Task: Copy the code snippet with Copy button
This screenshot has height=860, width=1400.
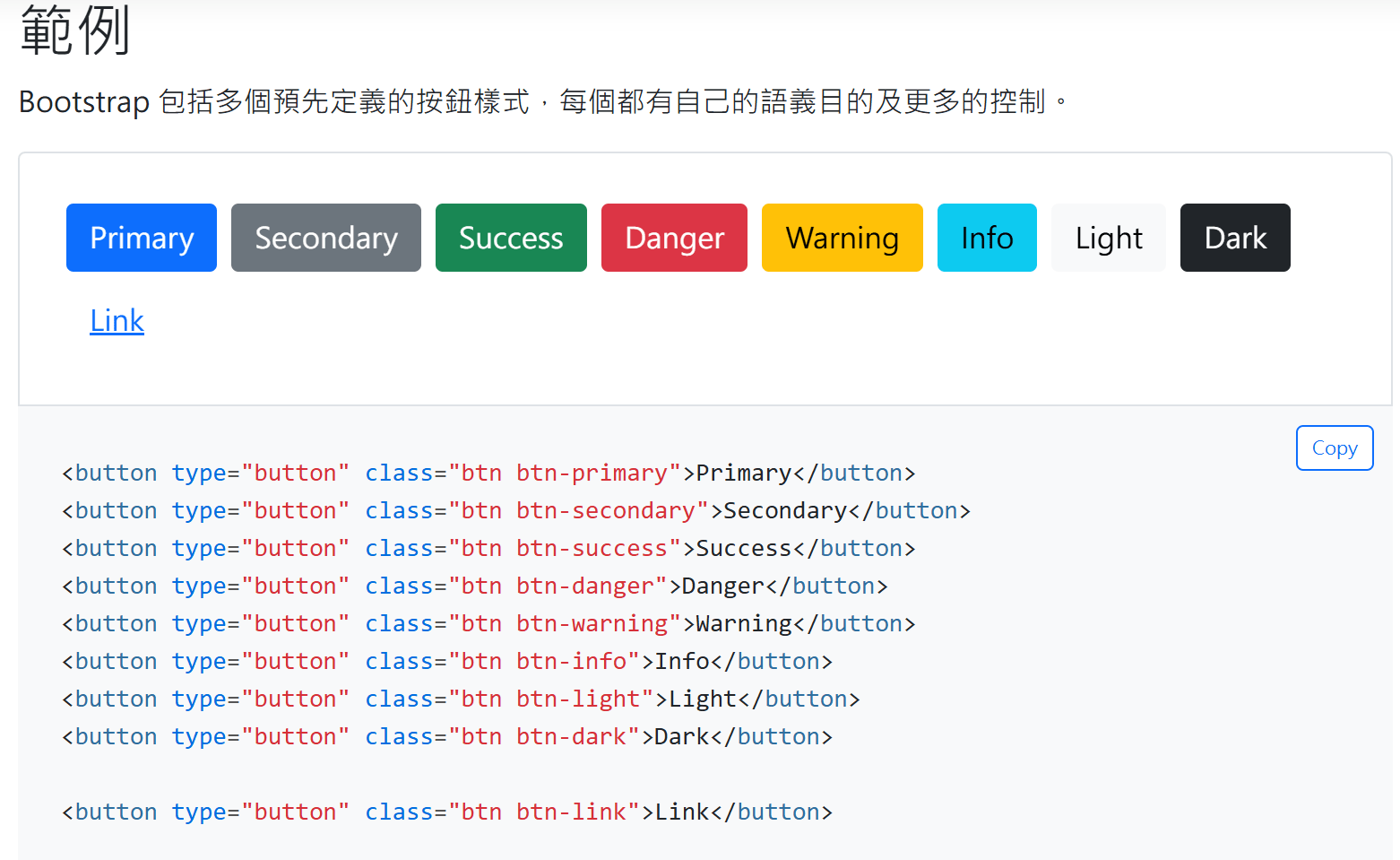Action: 1335,447
